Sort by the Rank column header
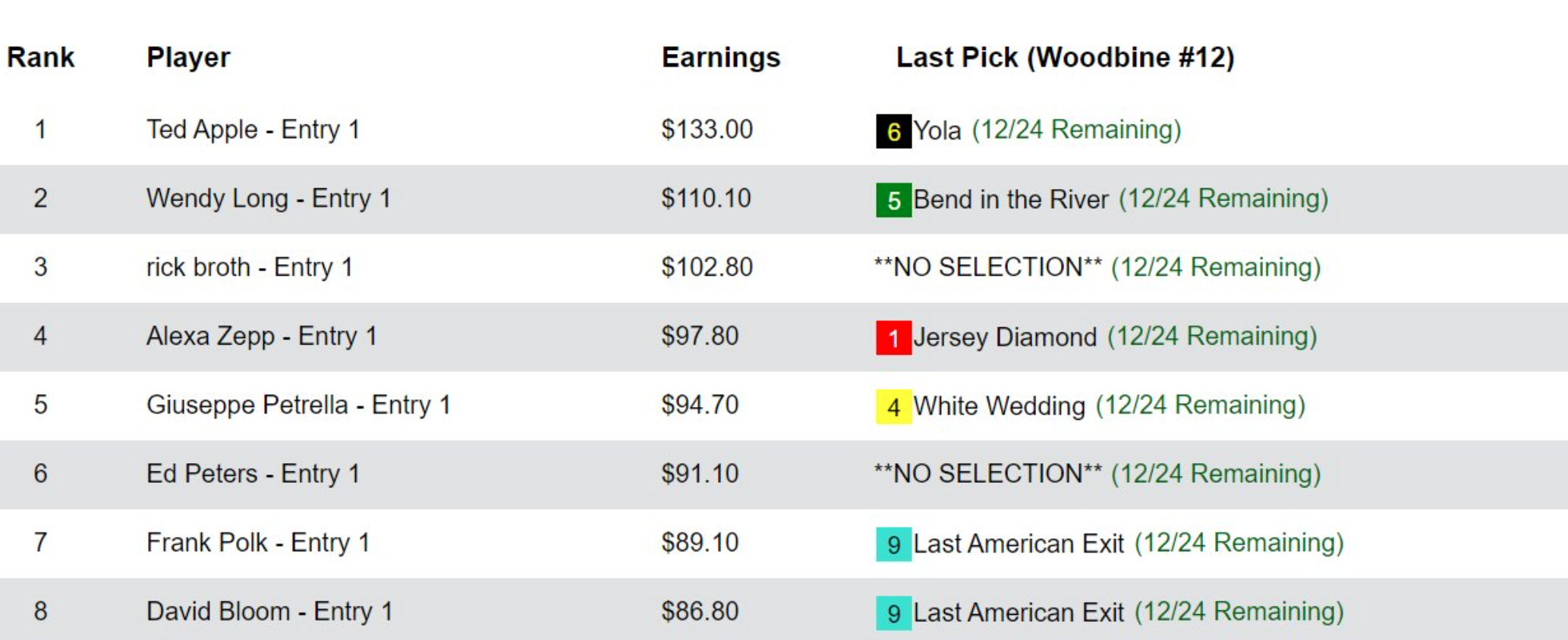This screenshot has height=640, width=1568. pyautogui.click(x=40, y=58)
